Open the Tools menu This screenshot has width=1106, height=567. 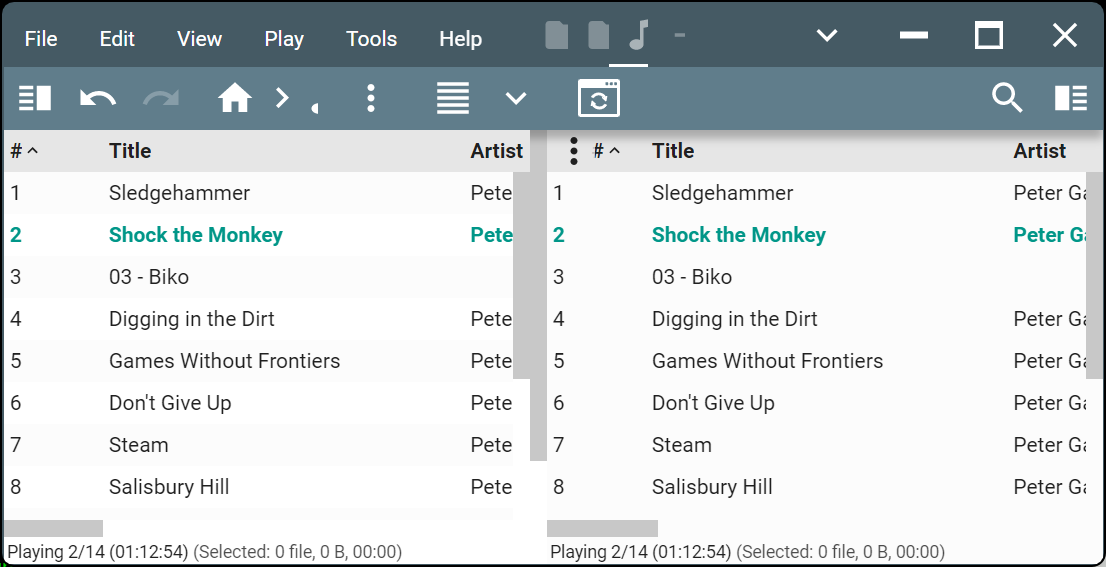tap(371, 39)
